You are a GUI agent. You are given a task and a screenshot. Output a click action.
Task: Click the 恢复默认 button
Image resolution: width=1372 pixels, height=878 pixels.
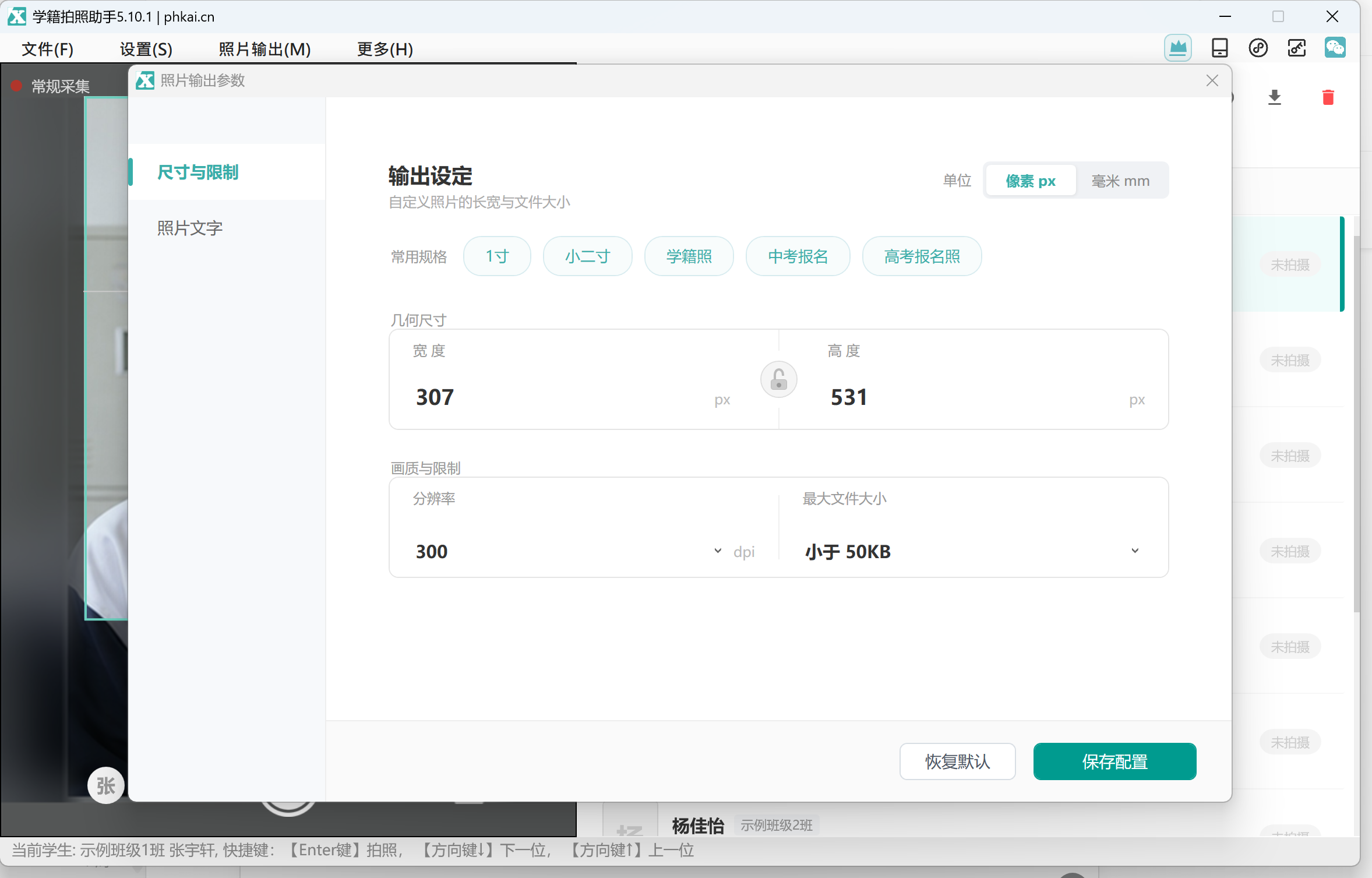[x=957, y=761]
